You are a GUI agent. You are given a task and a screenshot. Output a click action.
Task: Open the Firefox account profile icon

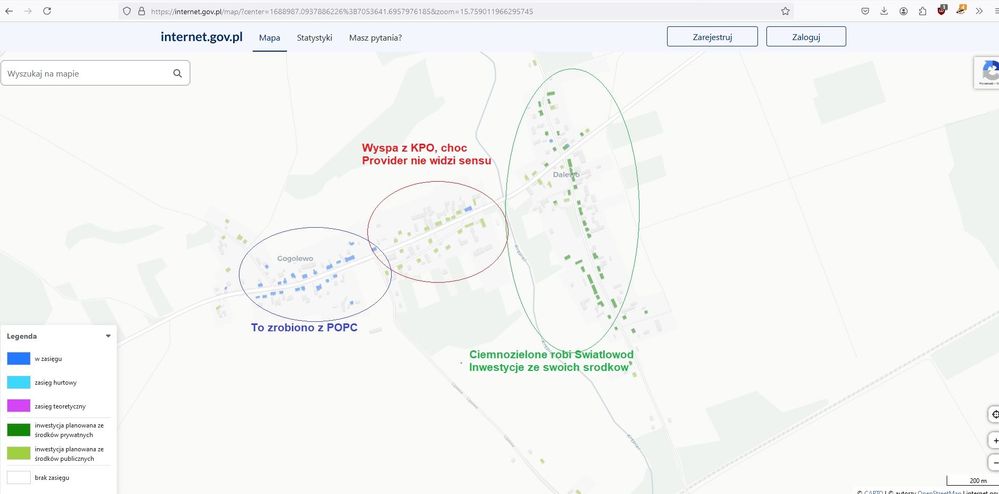click(x=903, y=11)
